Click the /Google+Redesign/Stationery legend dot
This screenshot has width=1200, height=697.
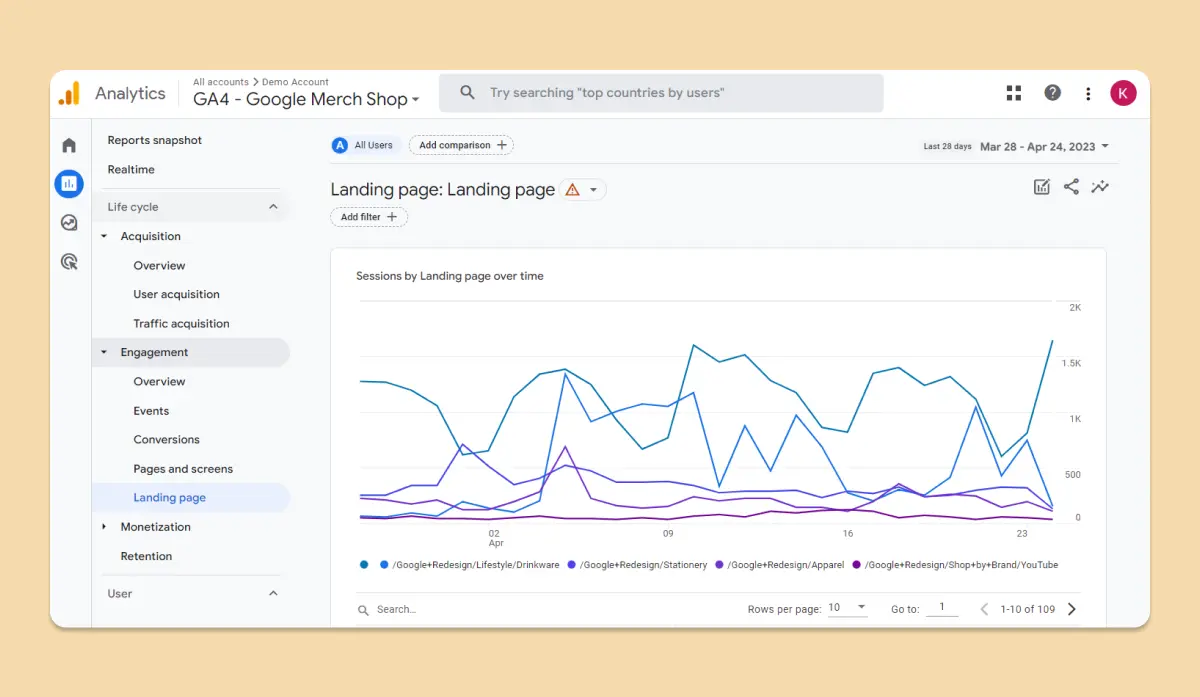point(572,565)
